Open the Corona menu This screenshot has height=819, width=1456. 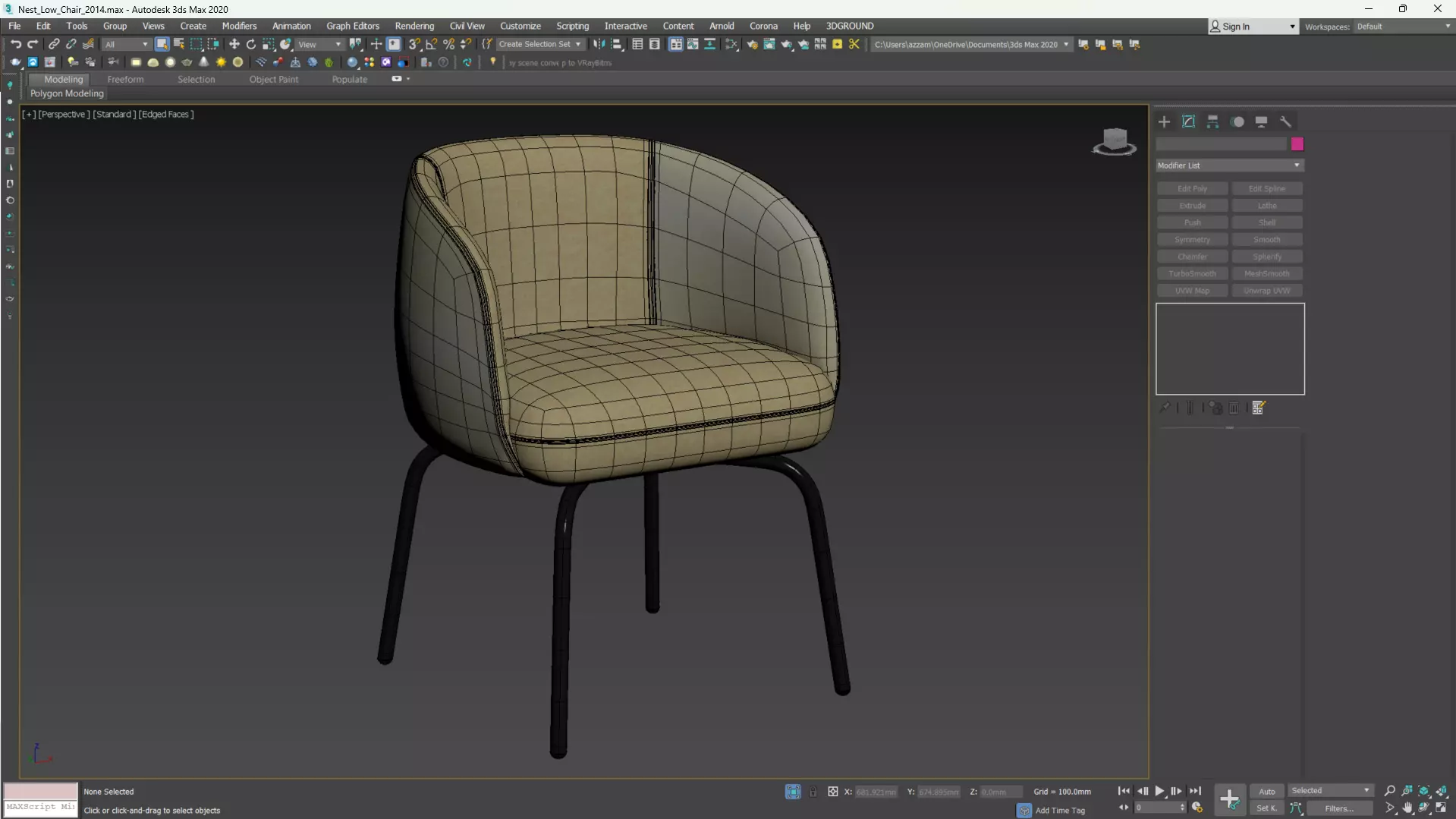pyautogui.click(x=763, y=26)
